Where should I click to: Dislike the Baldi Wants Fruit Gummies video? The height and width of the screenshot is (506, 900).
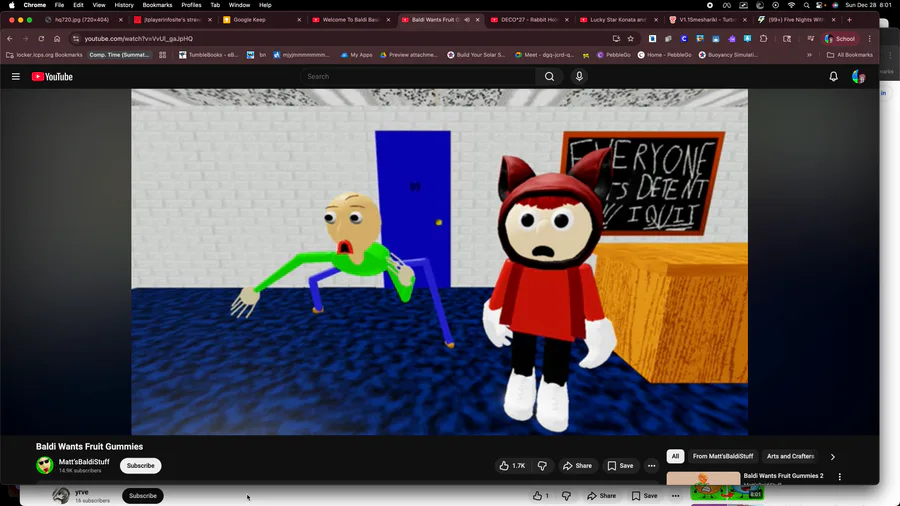click(542, 466)
